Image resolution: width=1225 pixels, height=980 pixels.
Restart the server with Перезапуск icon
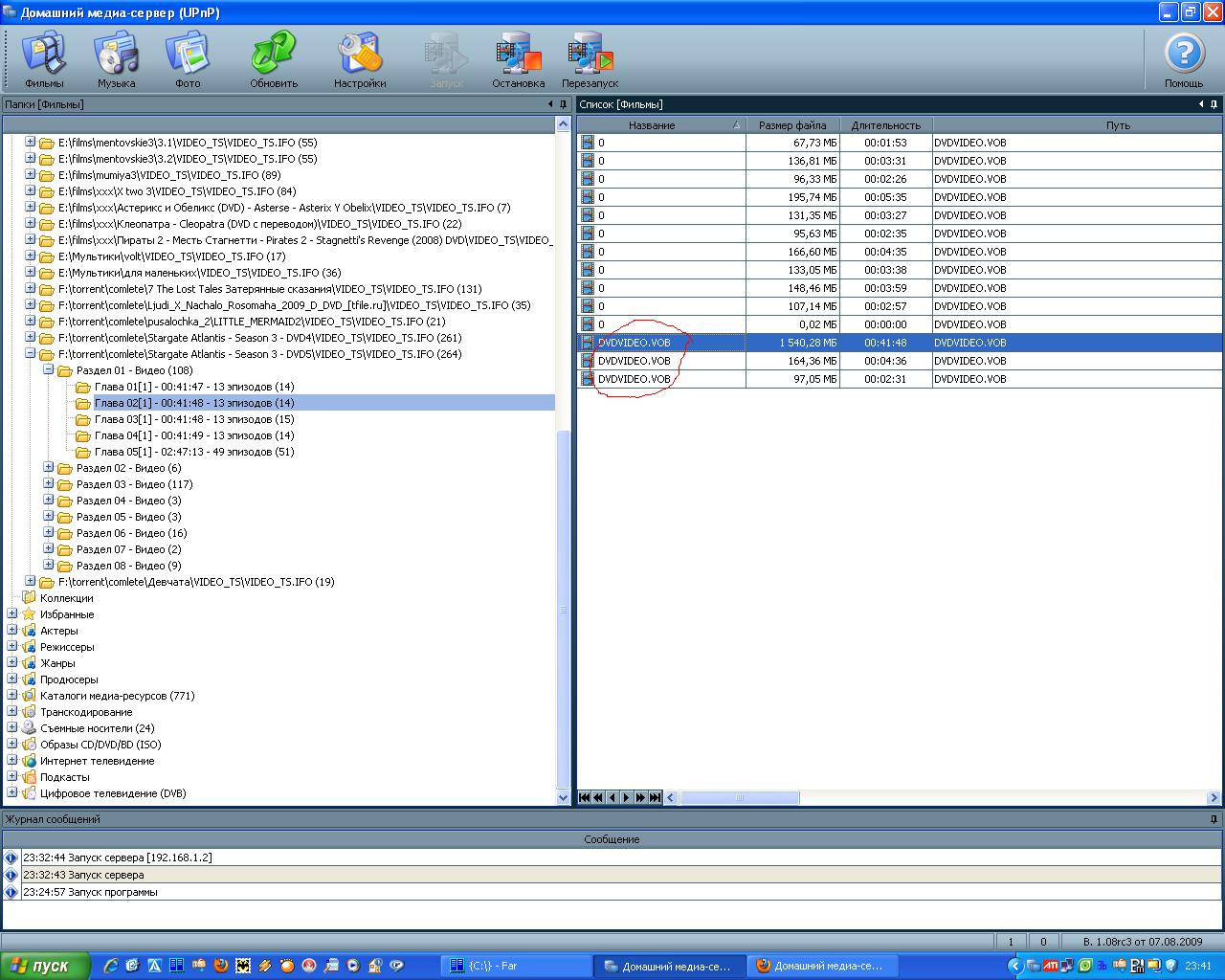590,59
